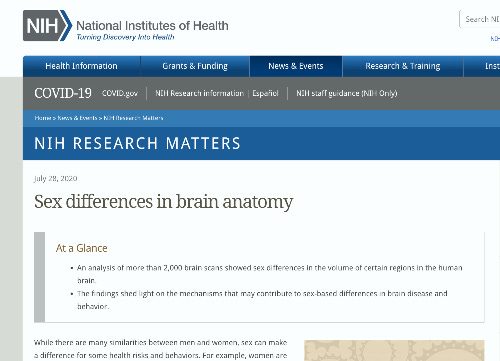This screenshot has height=361, width=500.
Task: Open the Health Information menu
Action: click(81, 66)
